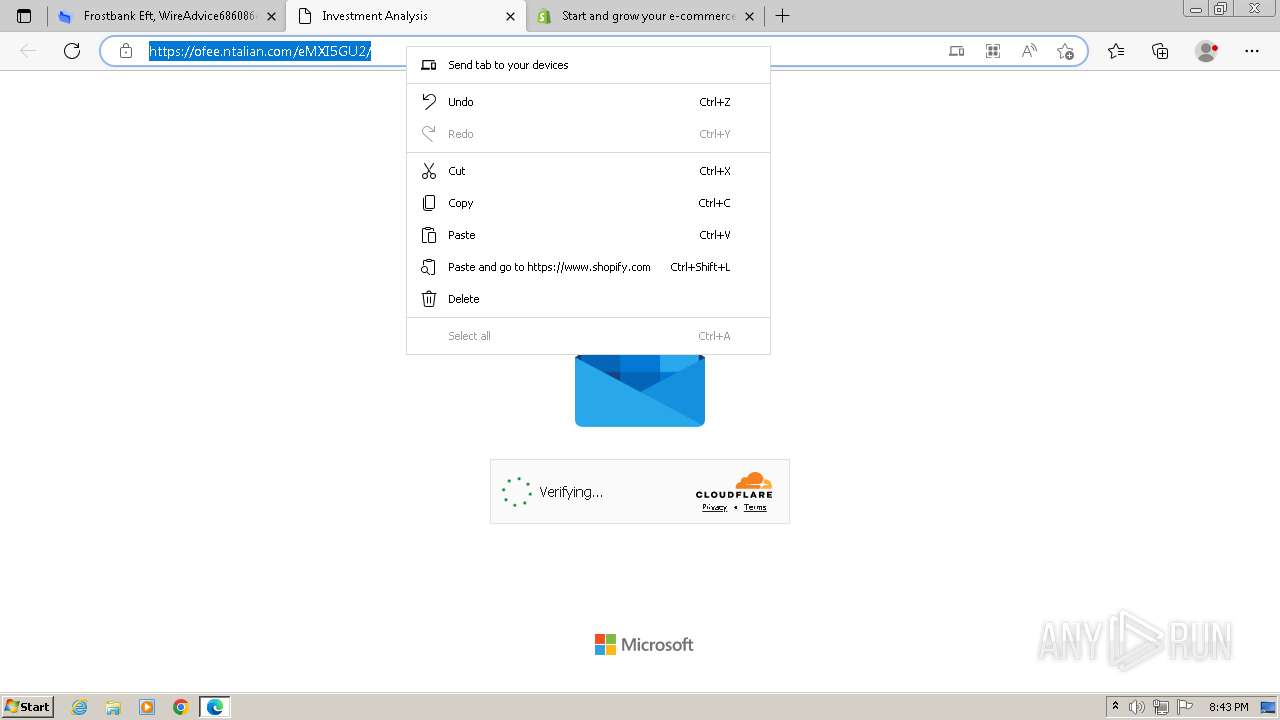This screenshot has height=720, width=1280.
Task: Show hidden system tray icons
Action: (x=1116, y=707)
